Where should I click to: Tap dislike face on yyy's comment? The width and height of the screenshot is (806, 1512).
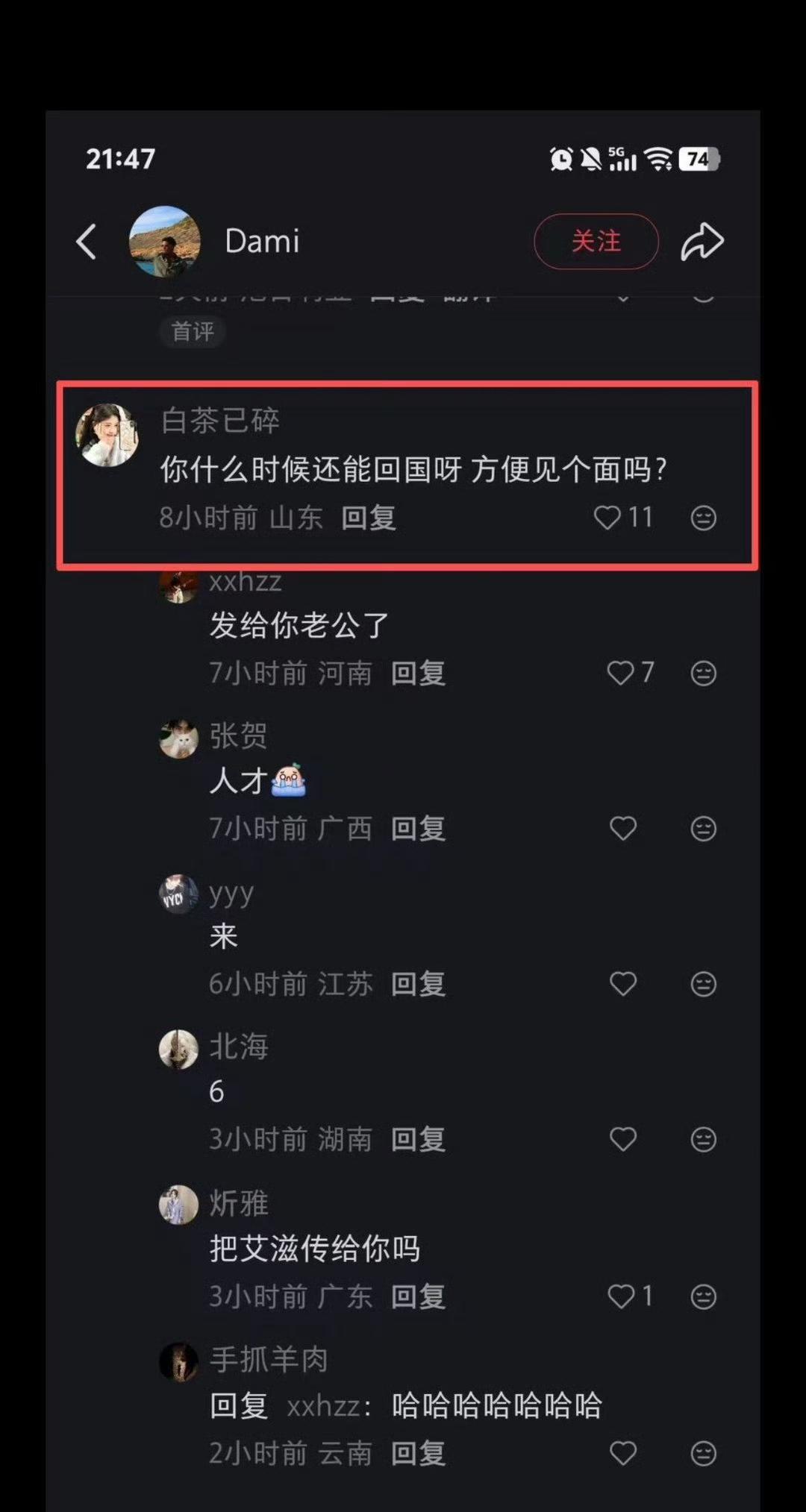pos(703,984)
